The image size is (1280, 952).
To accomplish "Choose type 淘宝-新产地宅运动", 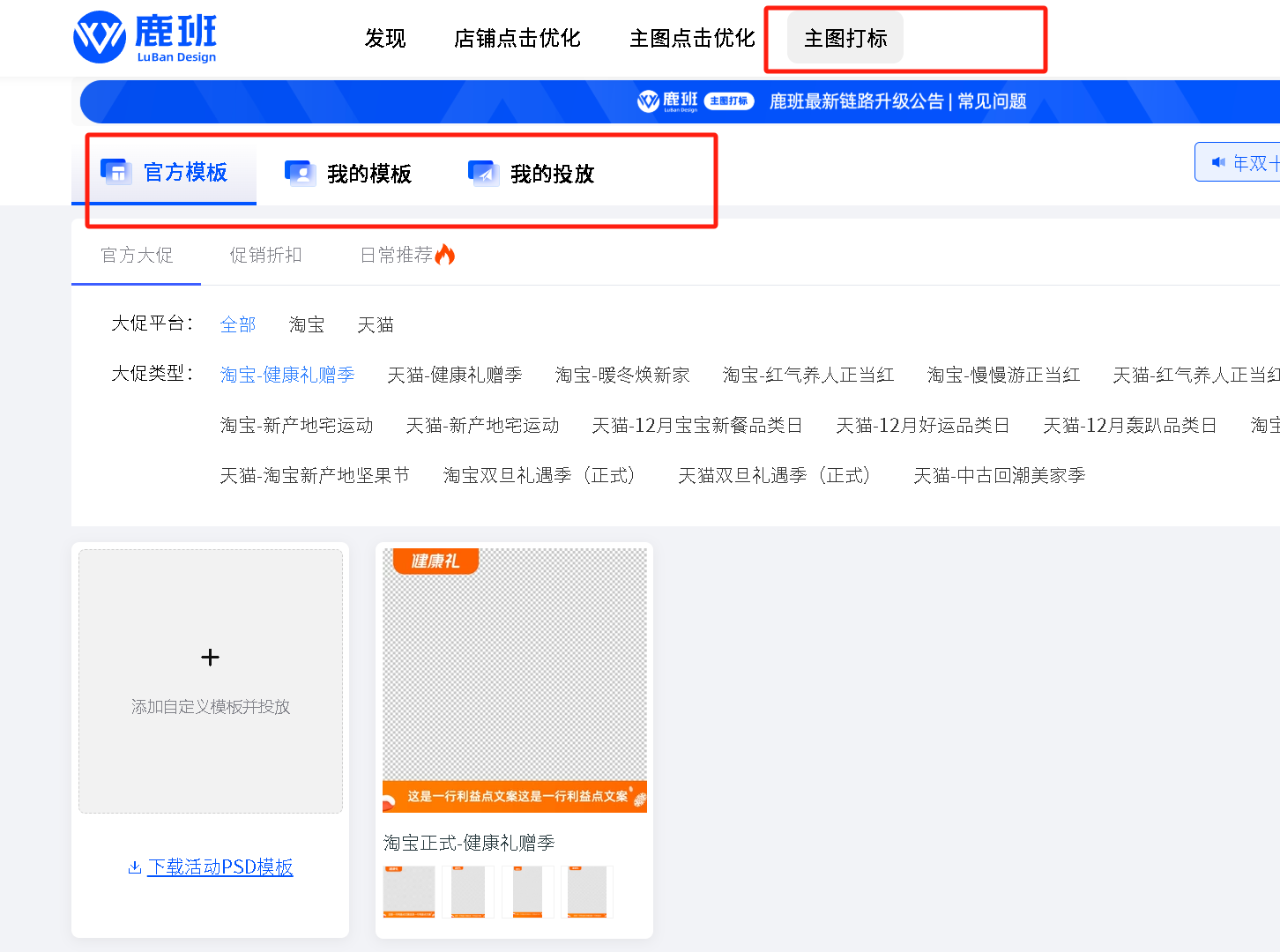I will coord(296,425).
